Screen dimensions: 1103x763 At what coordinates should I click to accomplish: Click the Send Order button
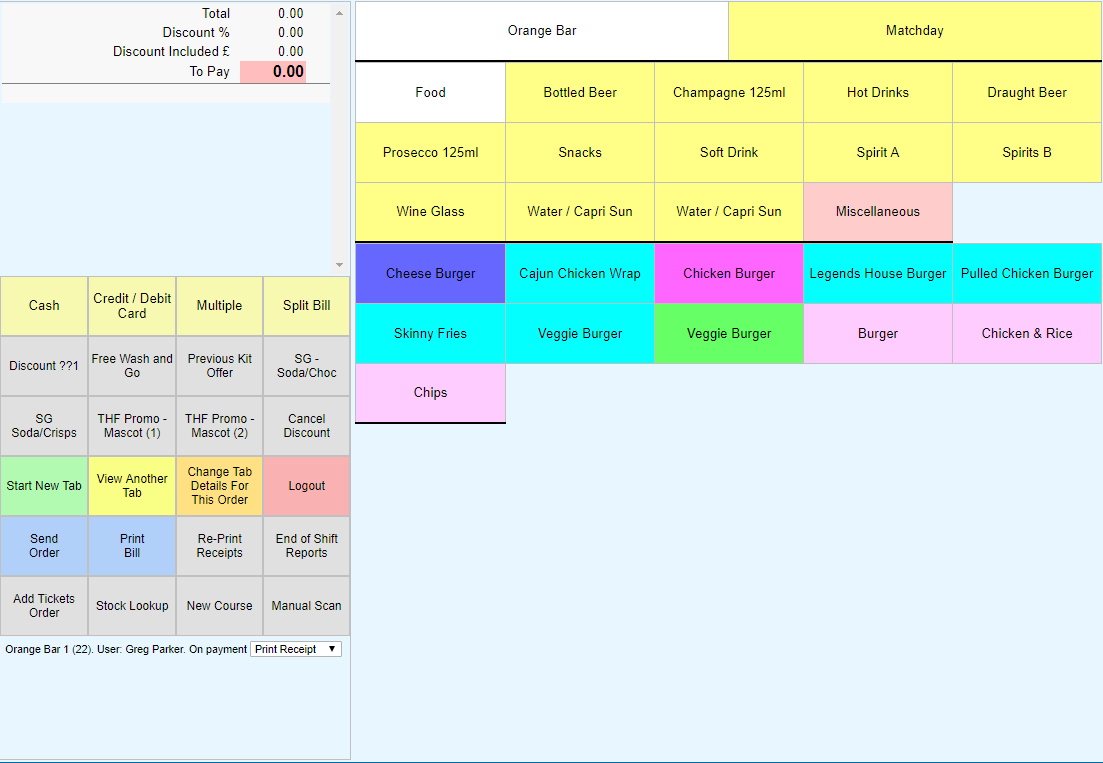(x=44, y=546)
